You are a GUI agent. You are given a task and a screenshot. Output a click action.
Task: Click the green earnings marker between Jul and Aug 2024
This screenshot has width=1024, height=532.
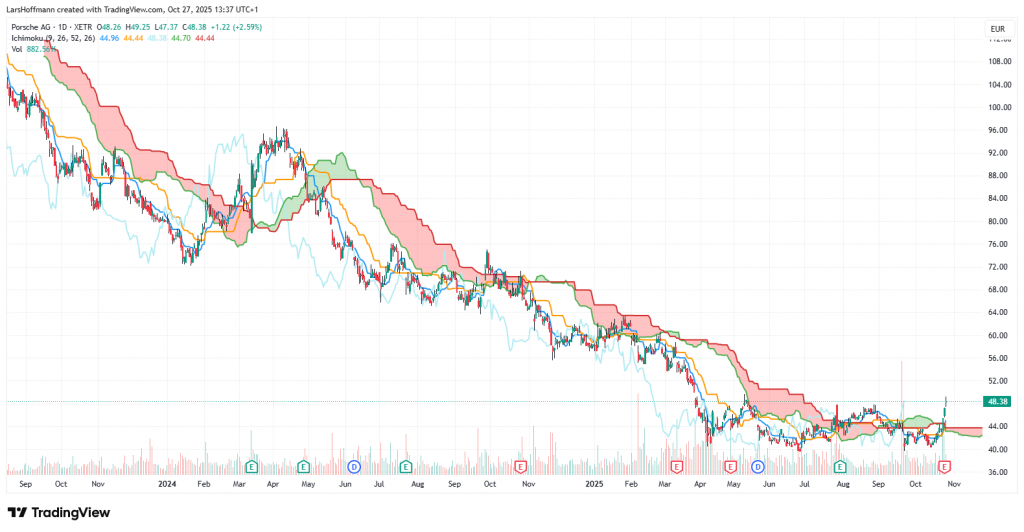pos(406,467)
